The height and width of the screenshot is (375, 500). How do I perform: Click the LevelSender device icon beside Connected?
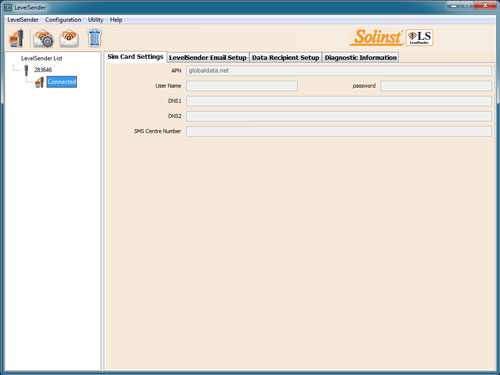[39, 82]
